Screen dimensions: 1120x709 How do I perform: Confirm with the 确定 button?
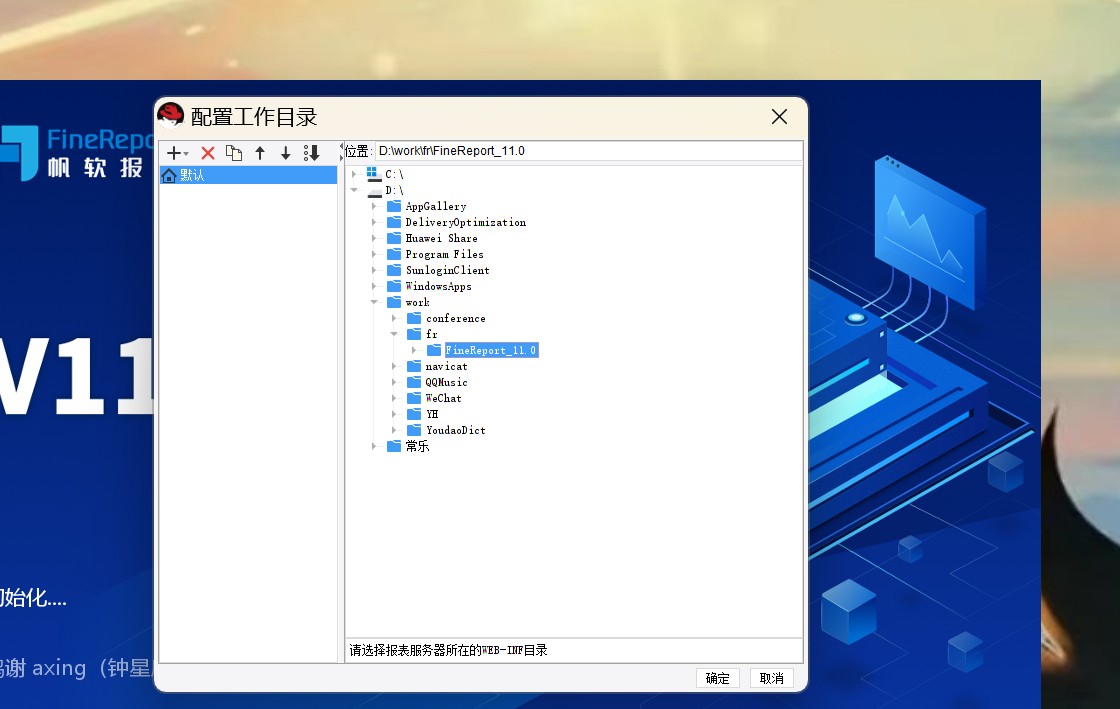717,678
